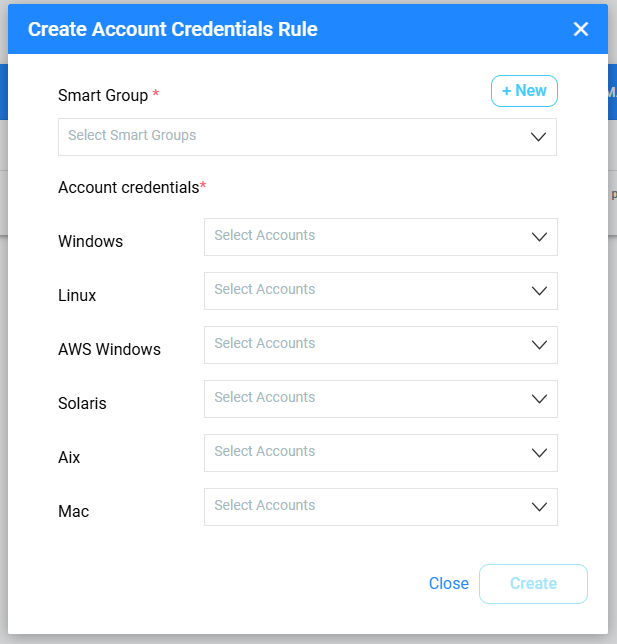Click the Close link
Screen dimensions: 617x644
click(x=448, y=584)
